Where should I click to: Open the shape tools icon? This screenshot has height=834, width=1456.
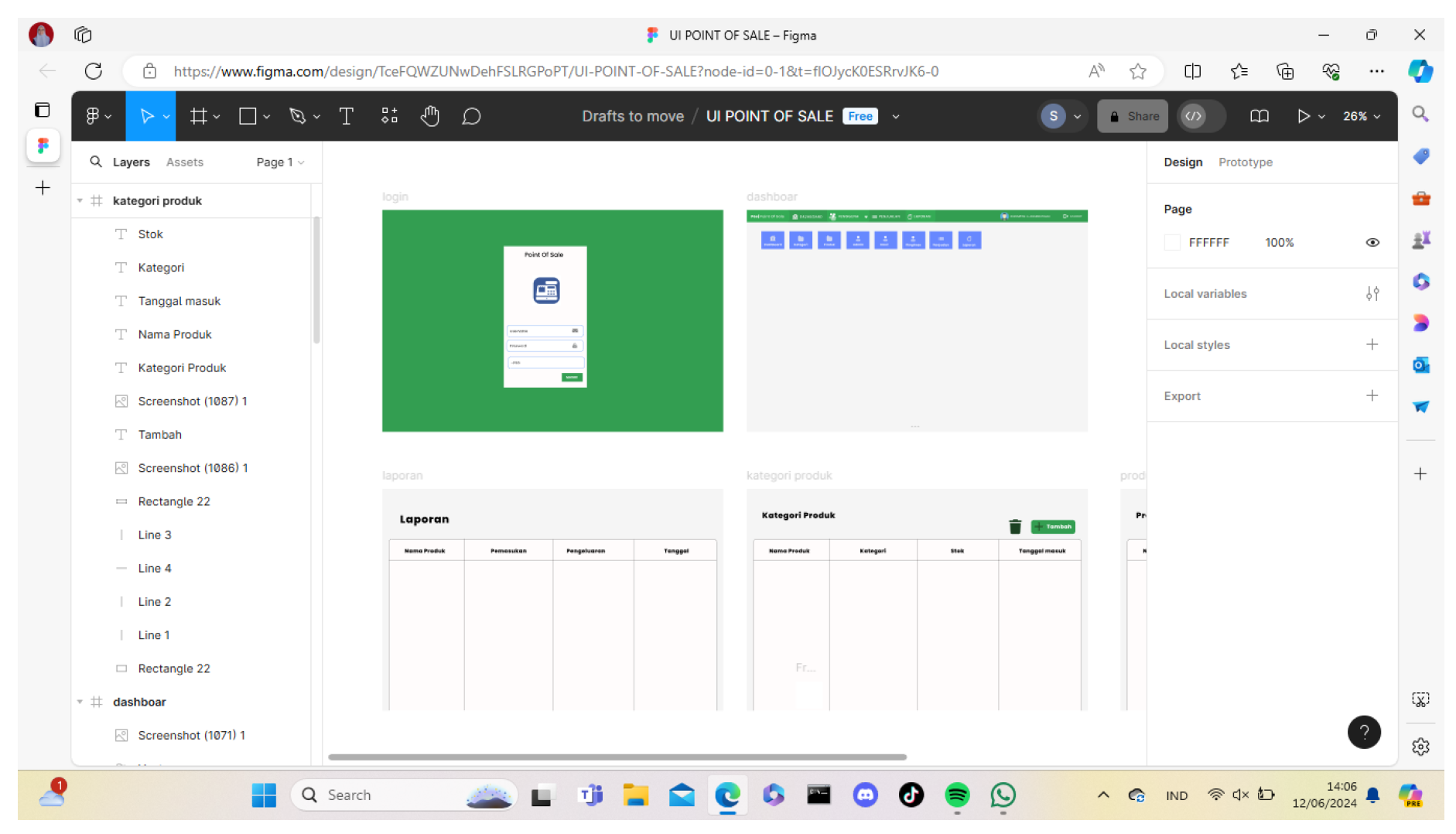pos(248,116)
